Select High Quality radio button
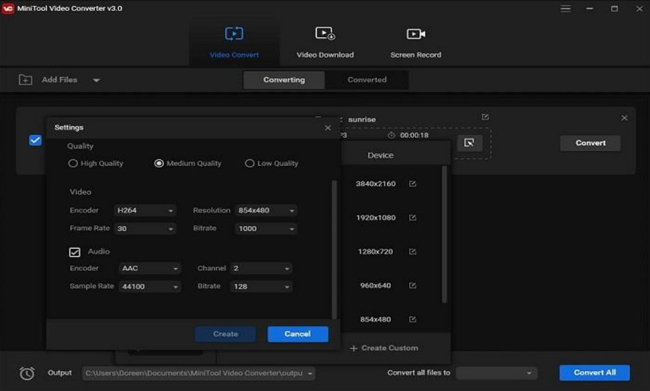This screenshot has height=391, width=650. click(73, 163)
